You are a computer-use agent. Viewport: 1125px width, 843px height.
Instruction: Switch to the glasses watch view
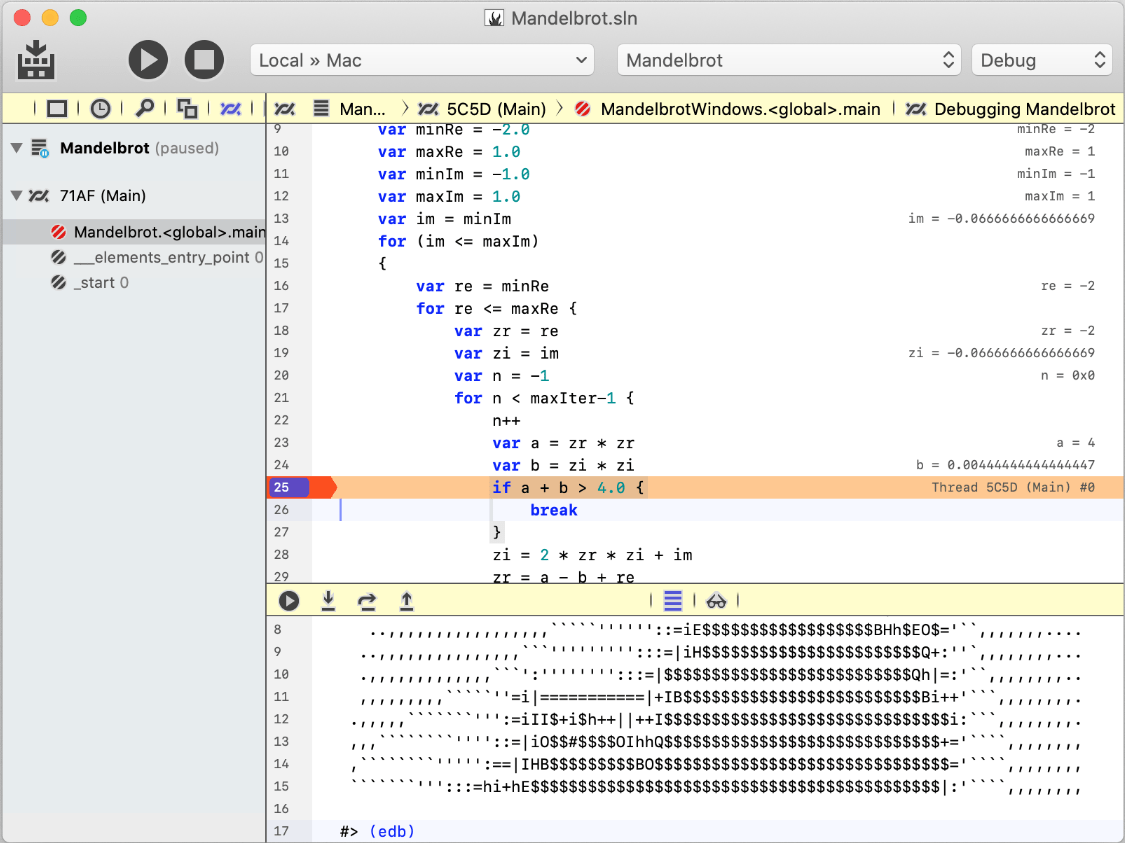[716, 601]
